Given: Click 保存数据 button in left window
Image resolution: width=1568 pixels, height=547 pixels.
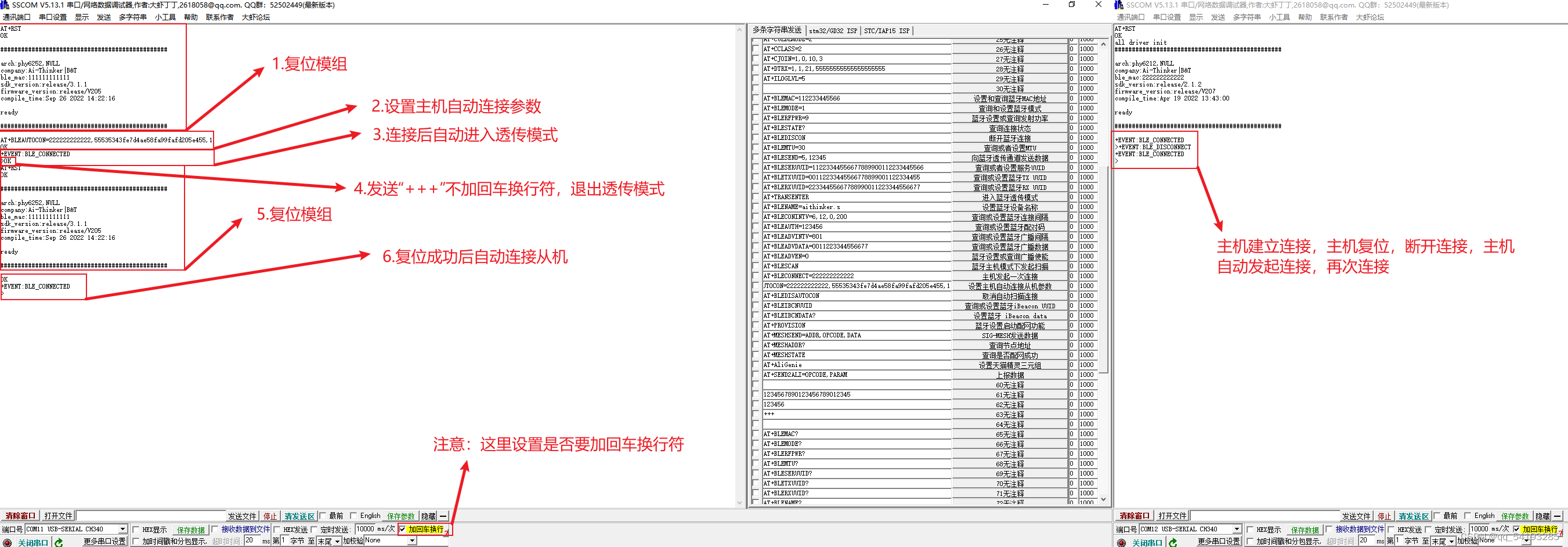Looking at the screenshot, I should (190, 530).
